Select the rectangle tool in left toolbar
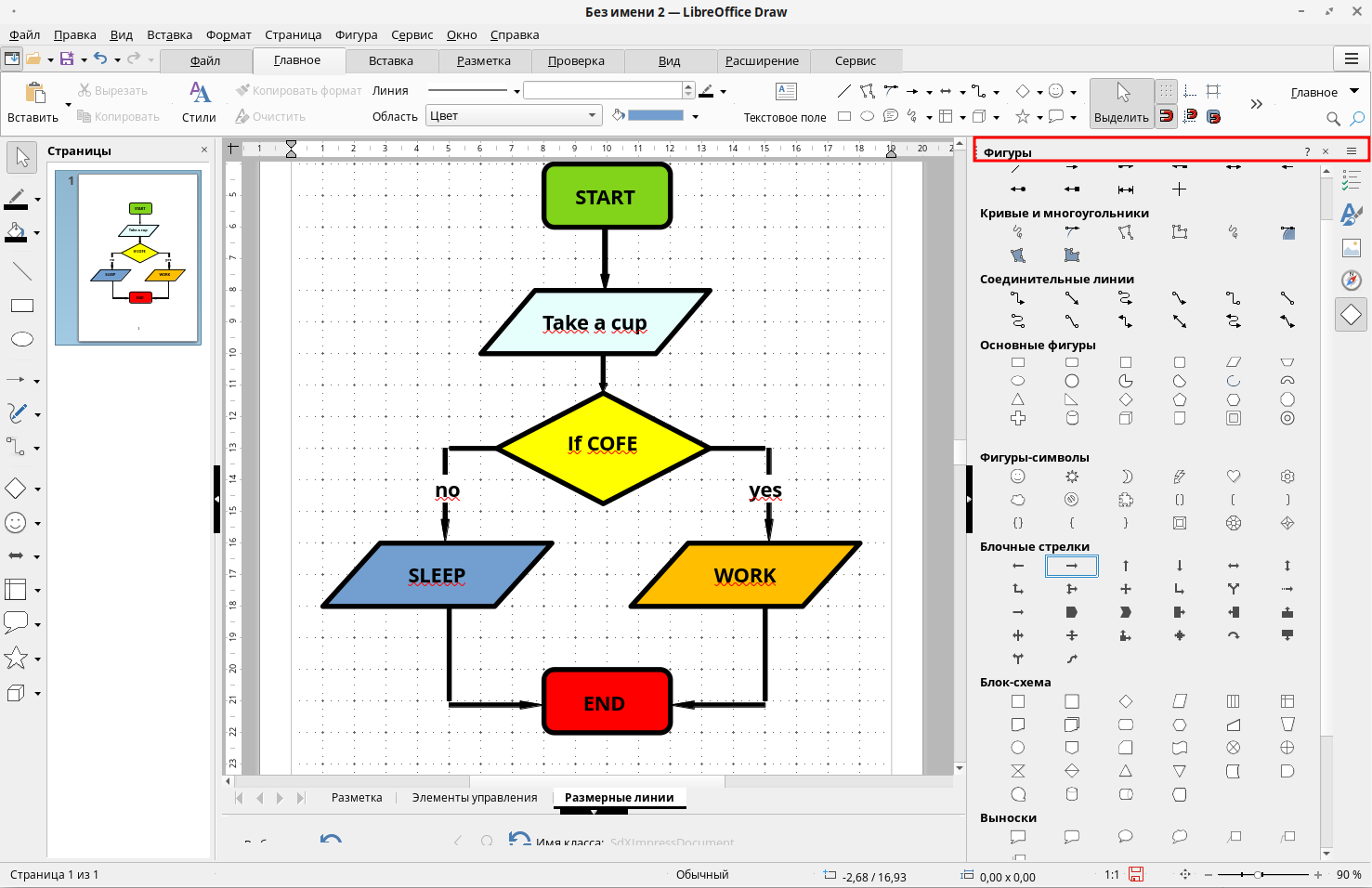1372x888 pixels. [22, 306]
